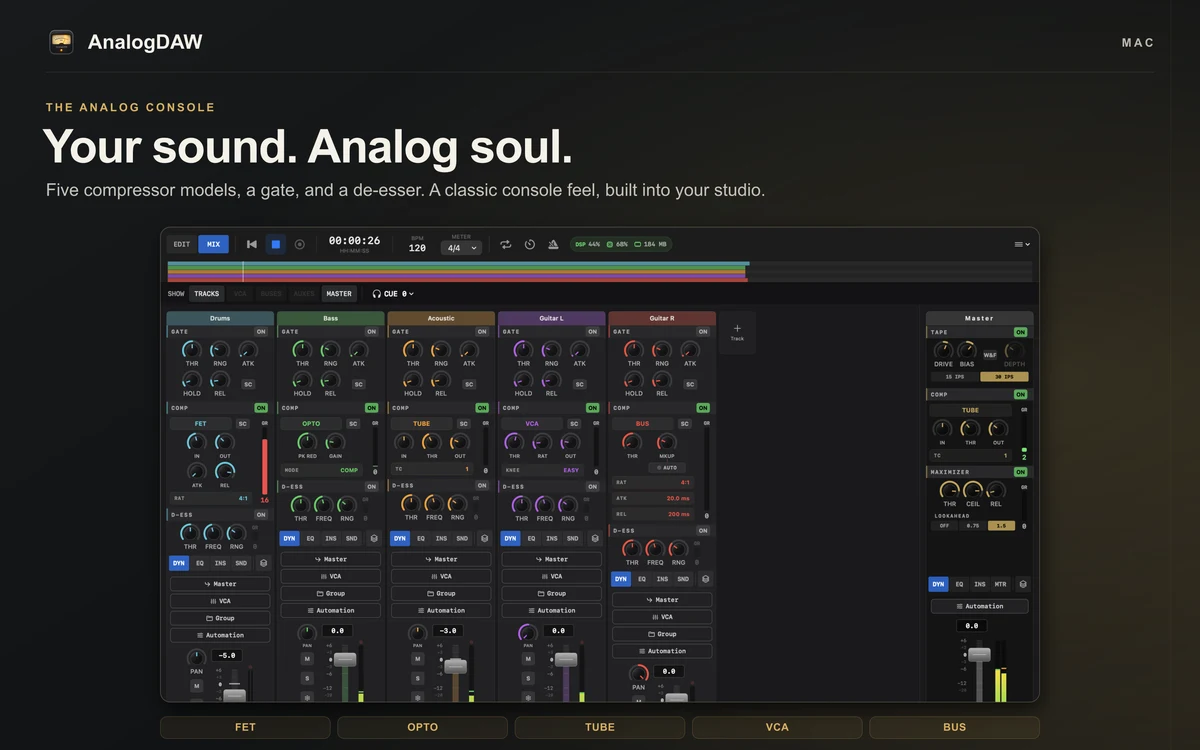Show MASTER strip in the mixer

tap(339, 294)
